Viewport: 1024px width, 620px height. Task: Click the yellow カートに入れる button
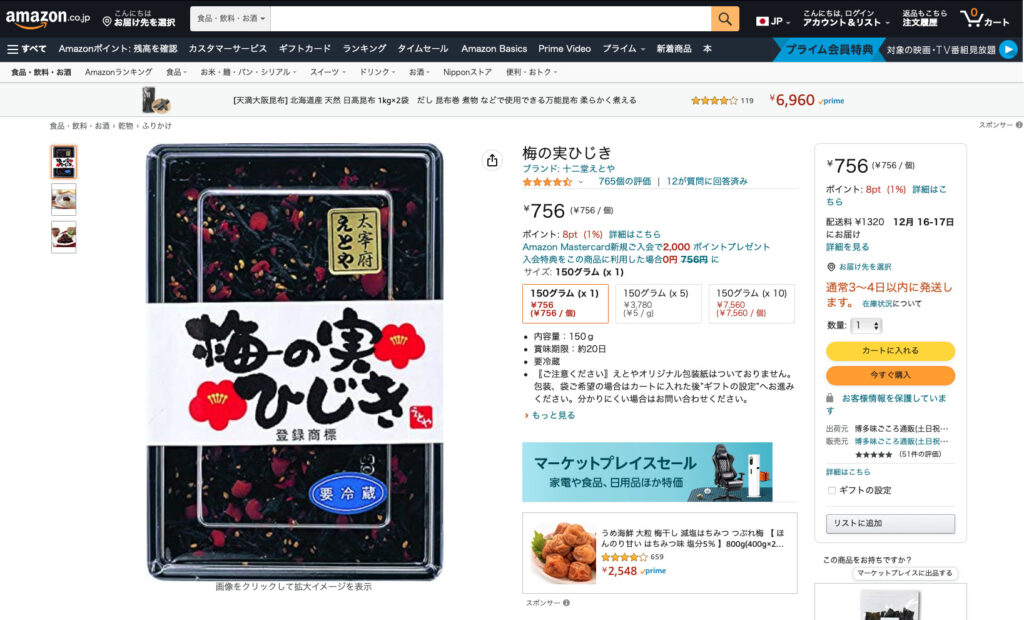[890, 351]
